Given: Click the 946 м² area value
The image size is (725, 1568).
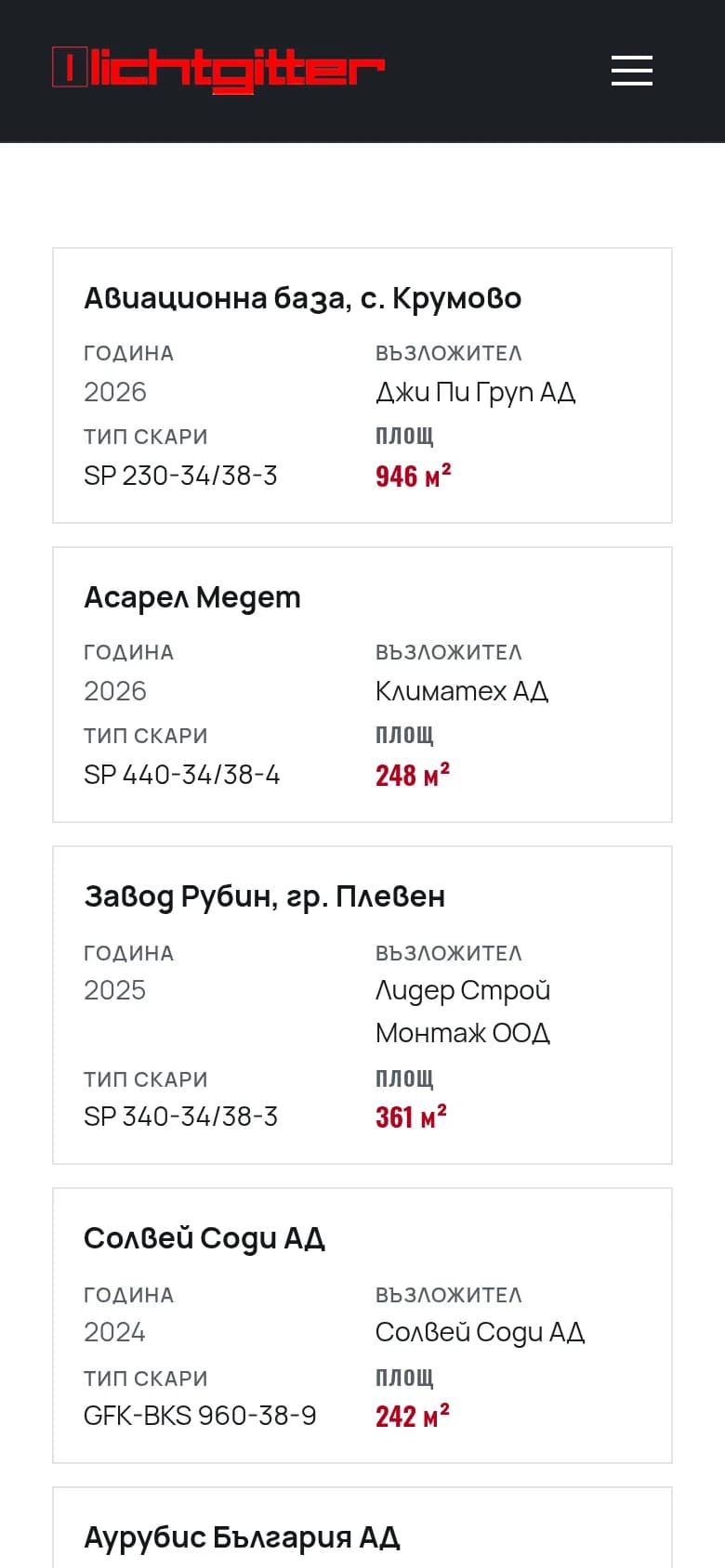Looking at the screenshot, I should (x=414, y=476).
